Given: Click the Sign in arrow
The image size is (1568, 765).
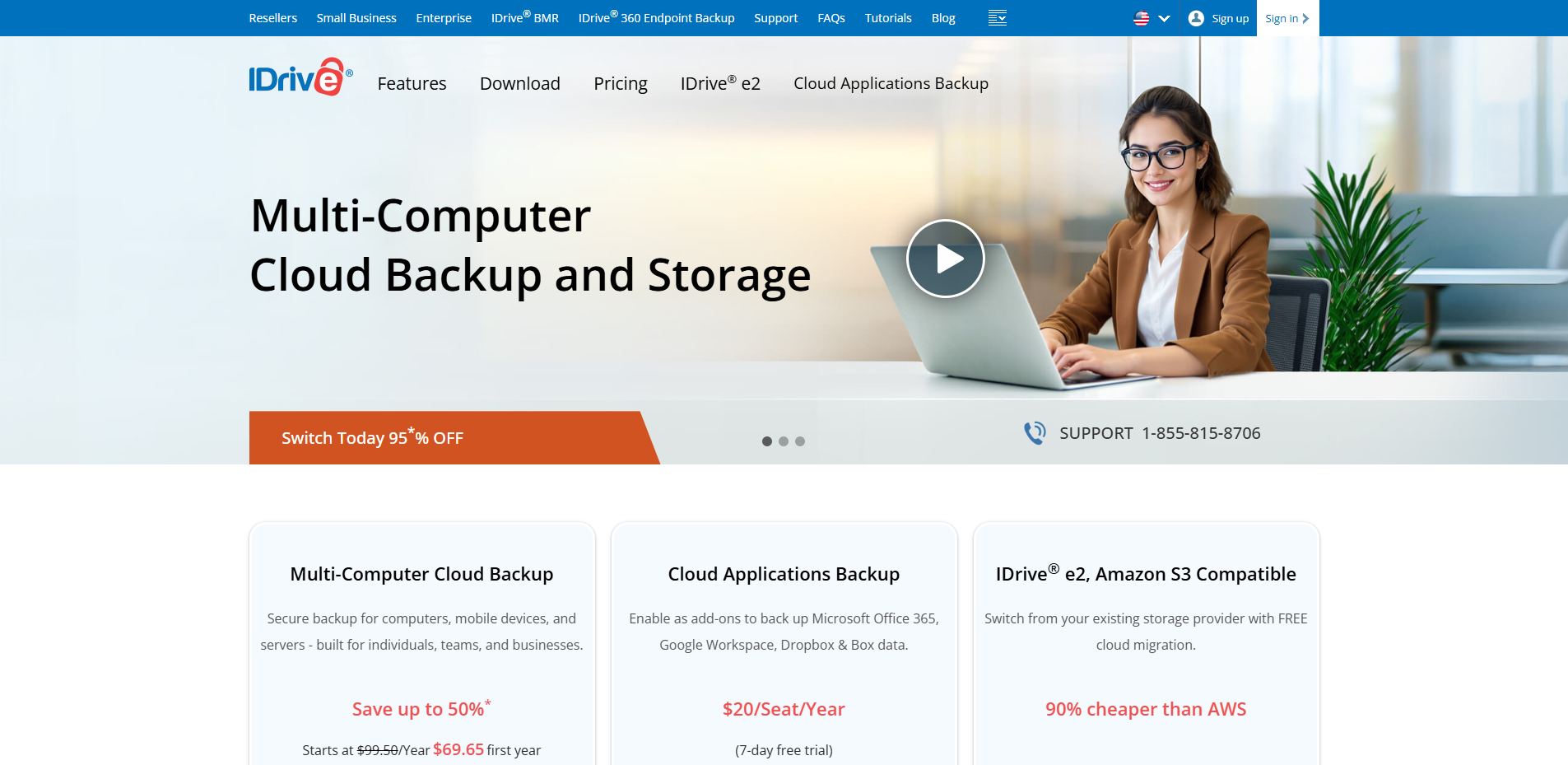Looking at the screenshot, I should click(x=1305, y=18).
